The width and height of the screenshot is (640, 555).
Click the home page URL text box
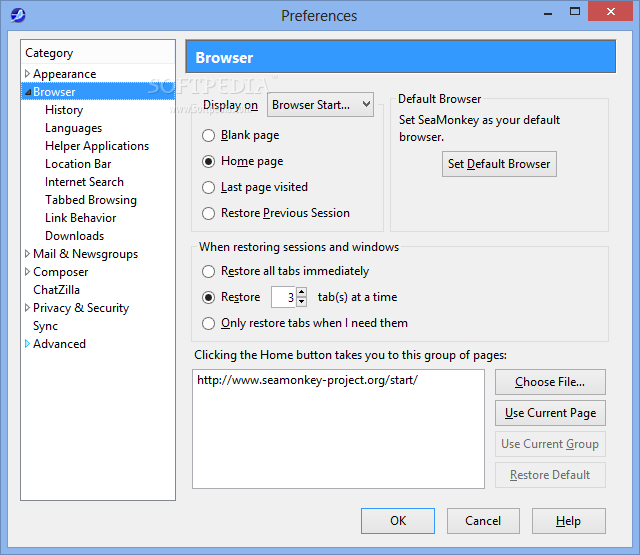click(338, 429)
